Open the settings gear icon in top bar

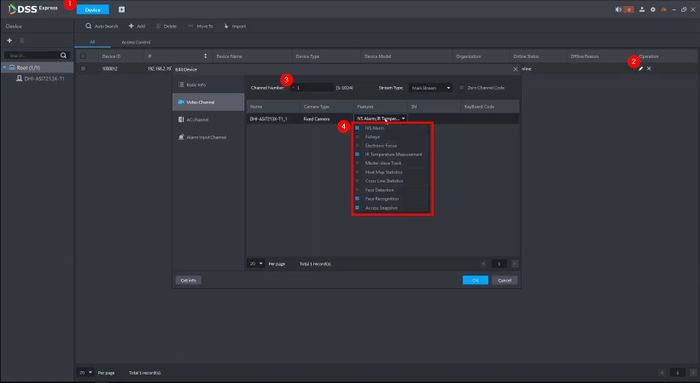(x=653, y=9)
